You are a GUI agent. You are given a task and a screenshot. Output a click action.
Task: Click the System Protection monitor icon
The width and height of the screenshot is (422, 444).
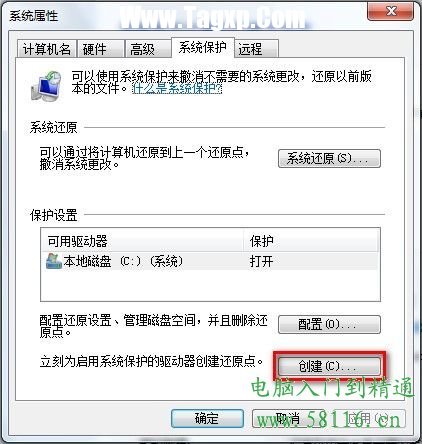coord(46,85)
